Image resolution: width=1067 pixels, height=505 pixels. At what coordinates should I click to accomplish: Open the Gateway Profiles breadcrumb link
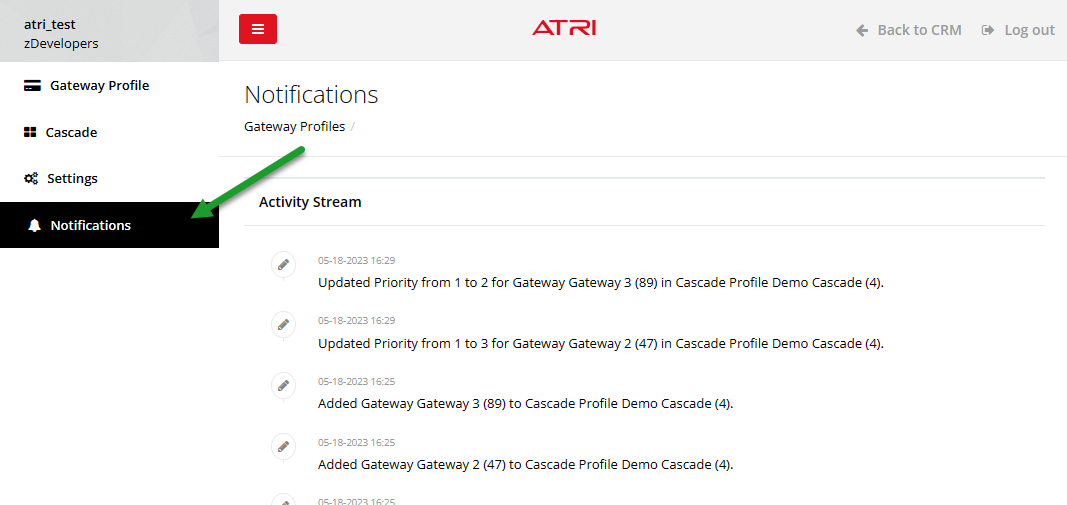point(294,127)
